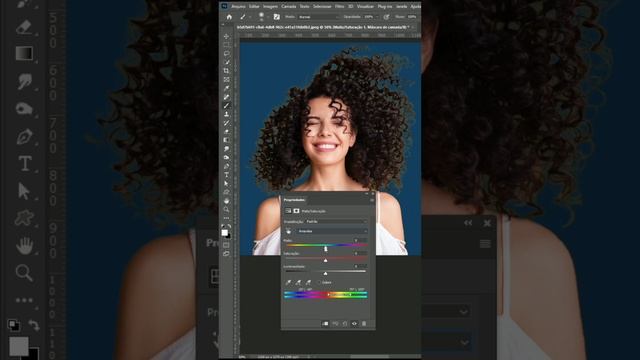Open the Camada menu
Screen dimensions: 640x360
tap(289, 7)
